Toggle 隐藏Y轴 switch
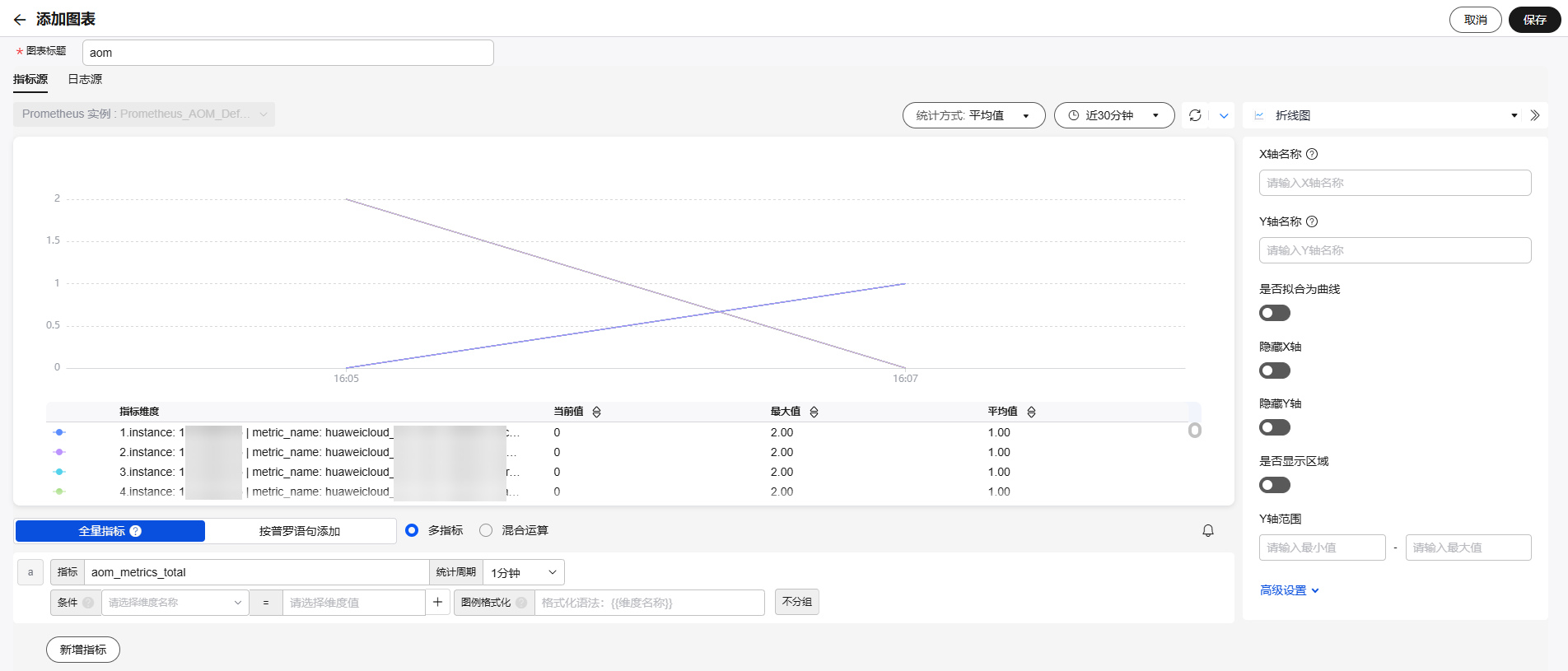This screenshot has height=671, width=1568. coord(1275,427)
